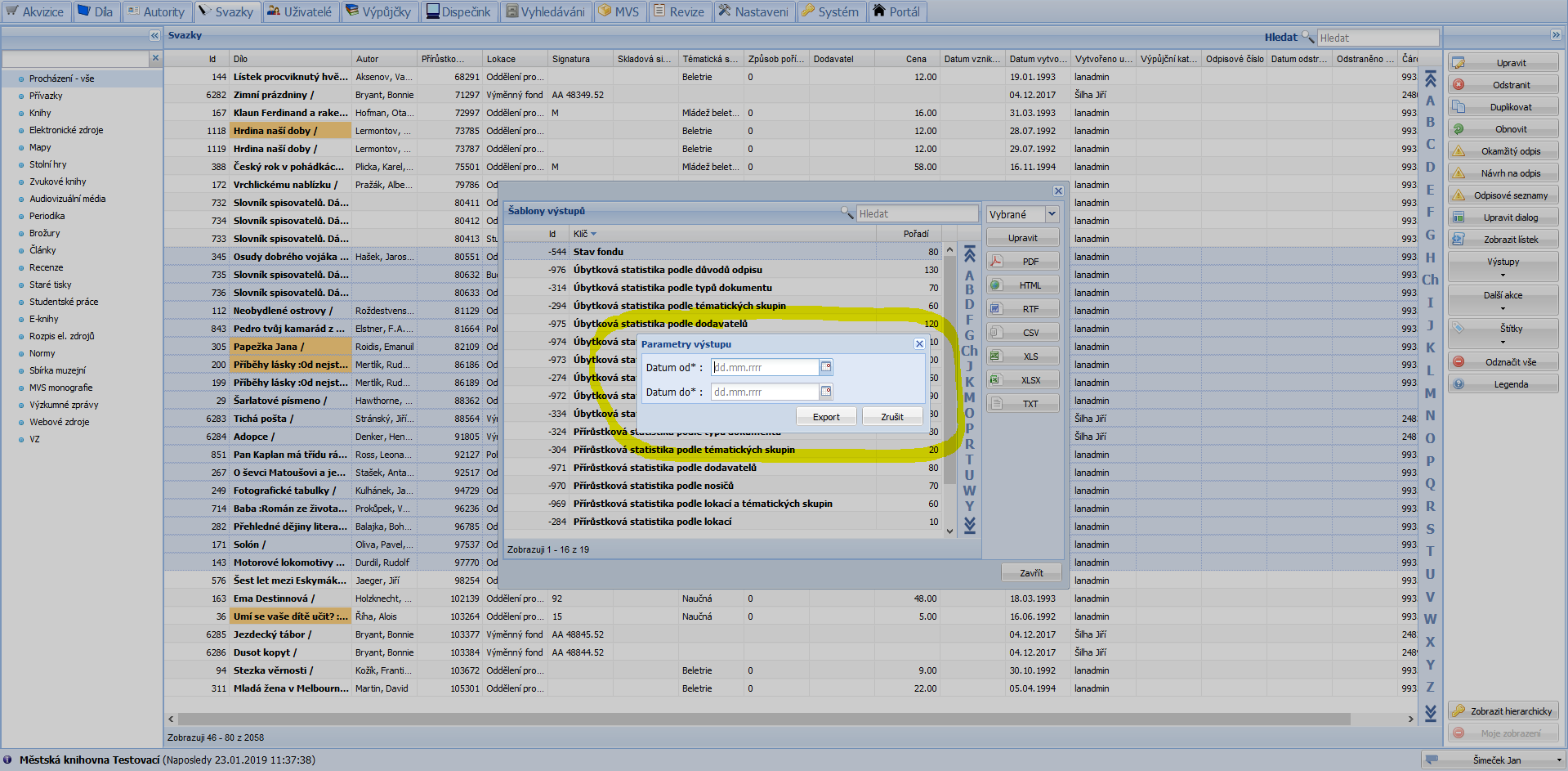The width and height of the screenshot is (1568, 771).
Task: Click the Svazky Hledat search field
Action: click(x=1378, y=38)
